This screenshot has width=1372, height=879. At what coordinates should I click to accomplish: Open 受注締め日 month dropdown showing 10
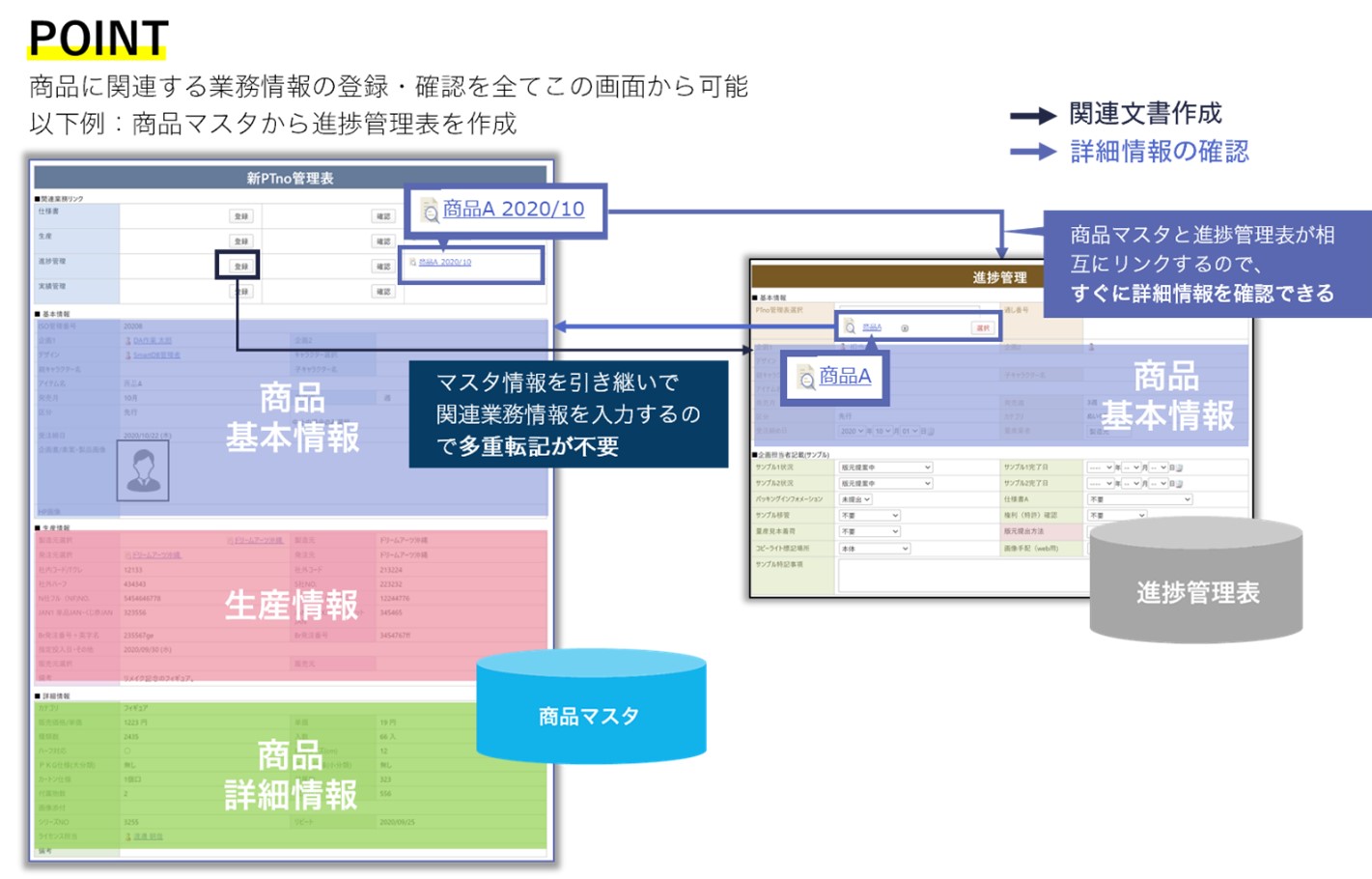point(882,431)
